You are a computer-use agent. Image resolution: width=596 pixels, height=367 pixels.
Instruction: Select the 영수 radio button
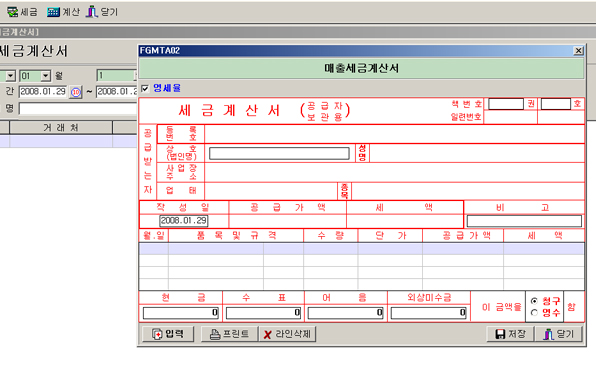[534, 313]
